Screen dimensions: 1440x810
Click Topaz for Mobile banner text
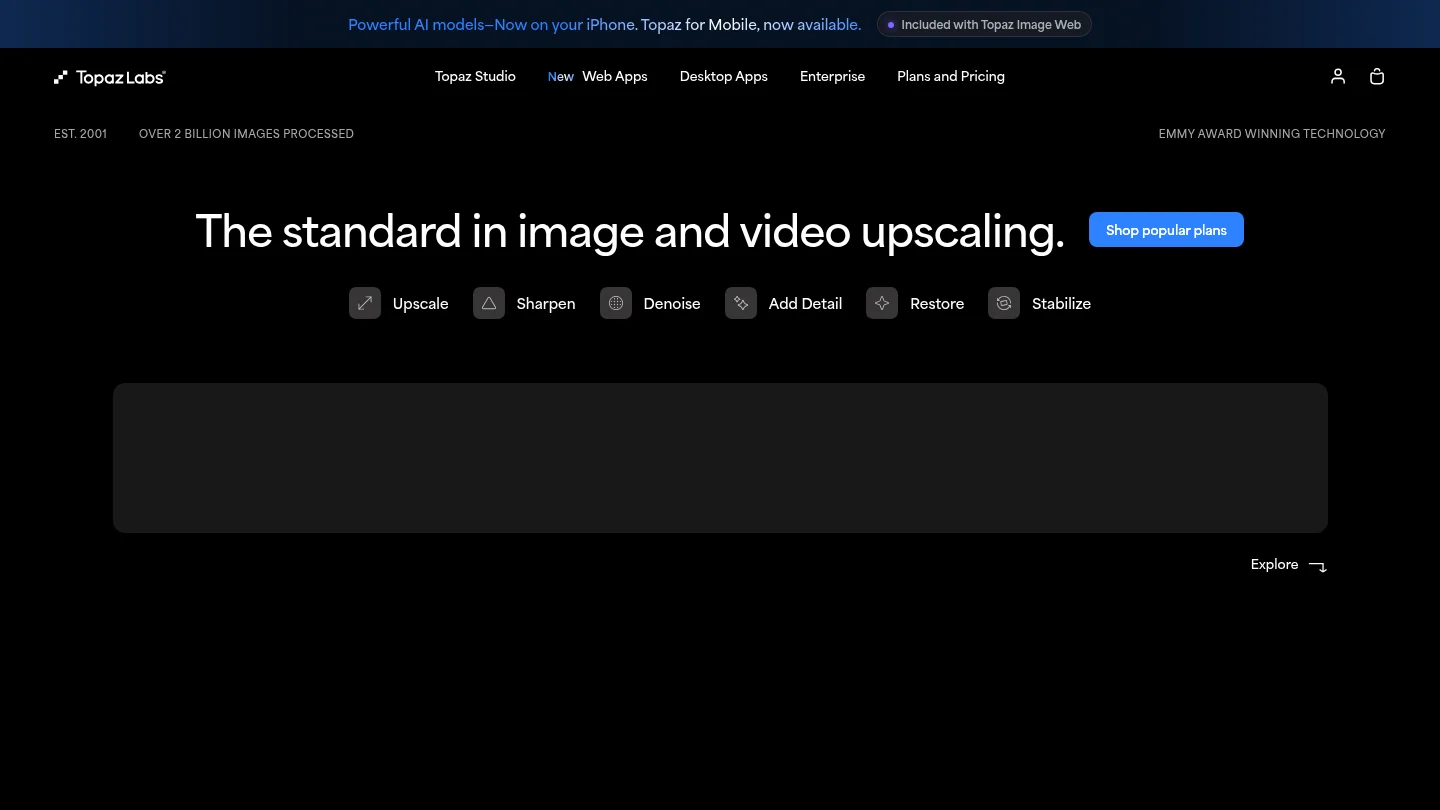[700, 24]
